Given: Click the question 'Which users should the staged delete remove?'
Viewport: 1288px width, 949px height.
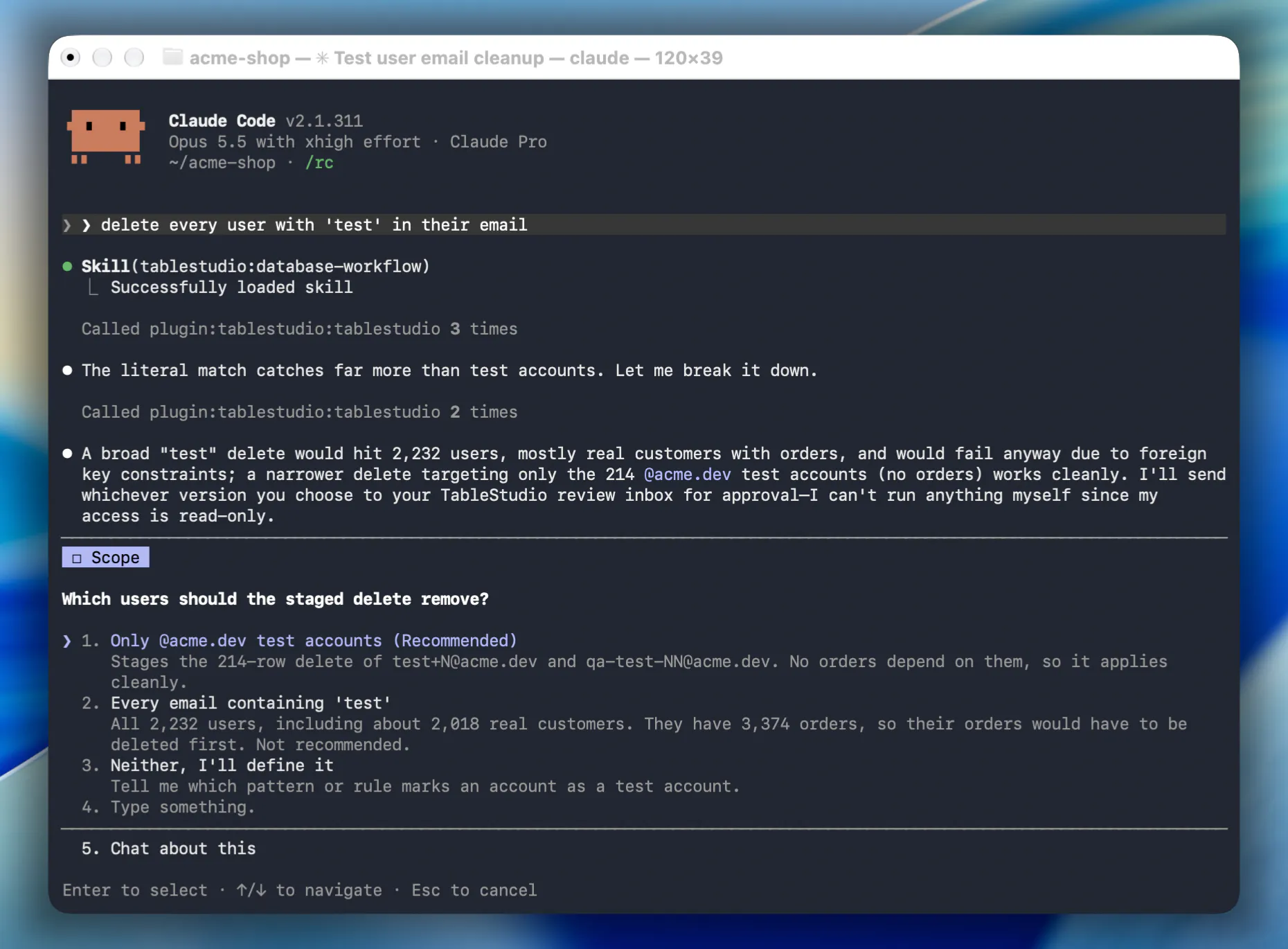Looking at the screenshot, I should pyautogui.click(x=275, y=599).
